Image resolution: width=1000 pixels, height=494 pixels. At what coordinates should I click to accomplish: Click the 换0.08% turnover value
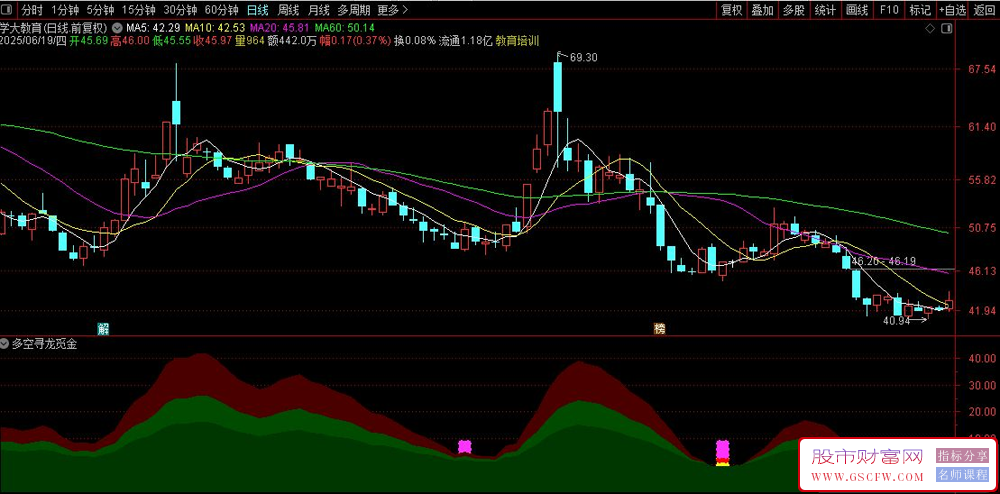[x=415, y=40]
